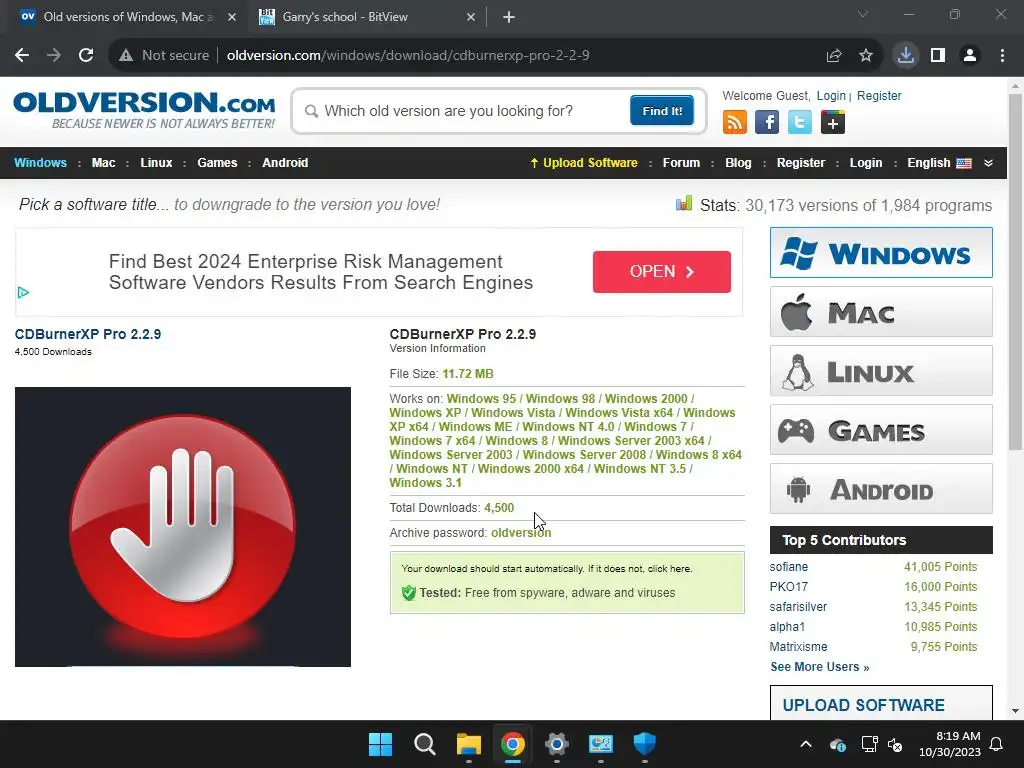Select Games in the navigation bar
Image resolution: width=1024 pixels, height=768 pixels.
(x=217, y=163)
